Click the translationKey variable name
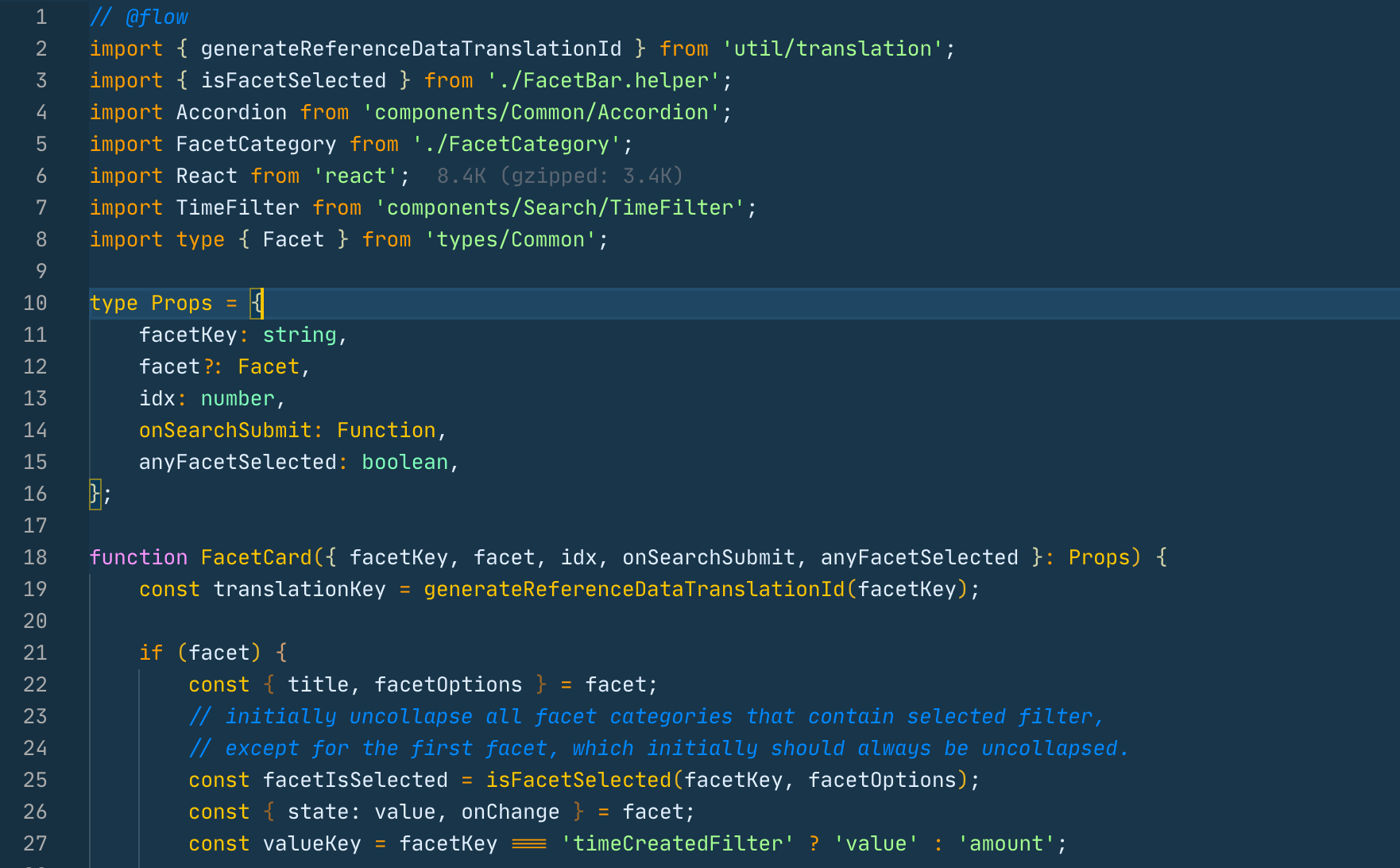This screenshot has width=1400, height=868. [x=300, y=589]
